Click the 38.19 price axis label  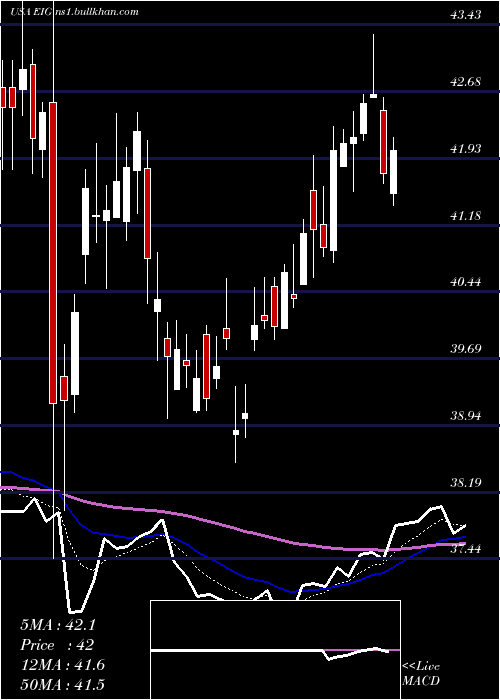point(466,483)
